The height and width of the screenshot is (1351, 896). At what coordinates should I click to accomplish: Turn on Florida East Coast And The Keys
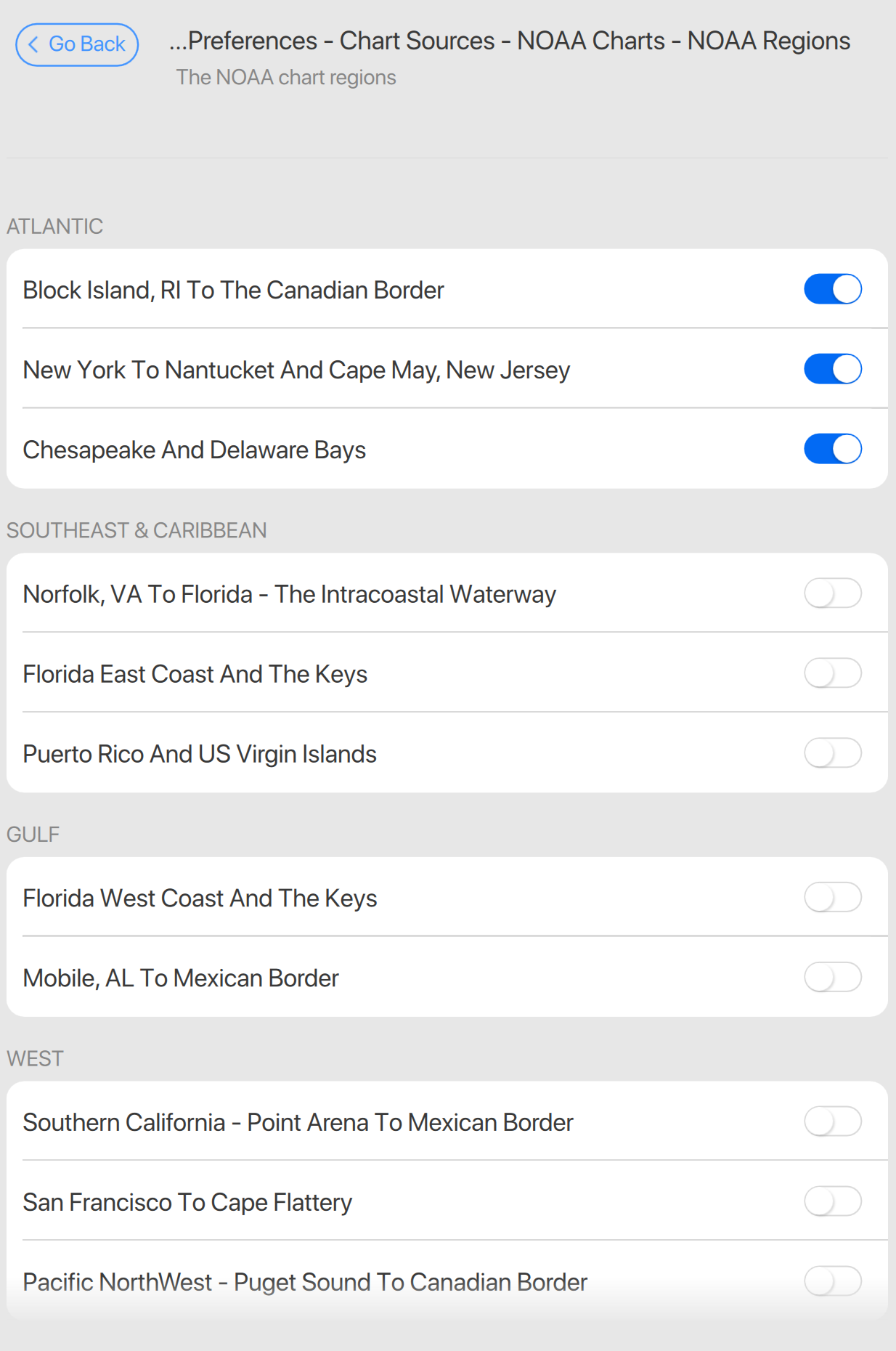click(832, 673)
